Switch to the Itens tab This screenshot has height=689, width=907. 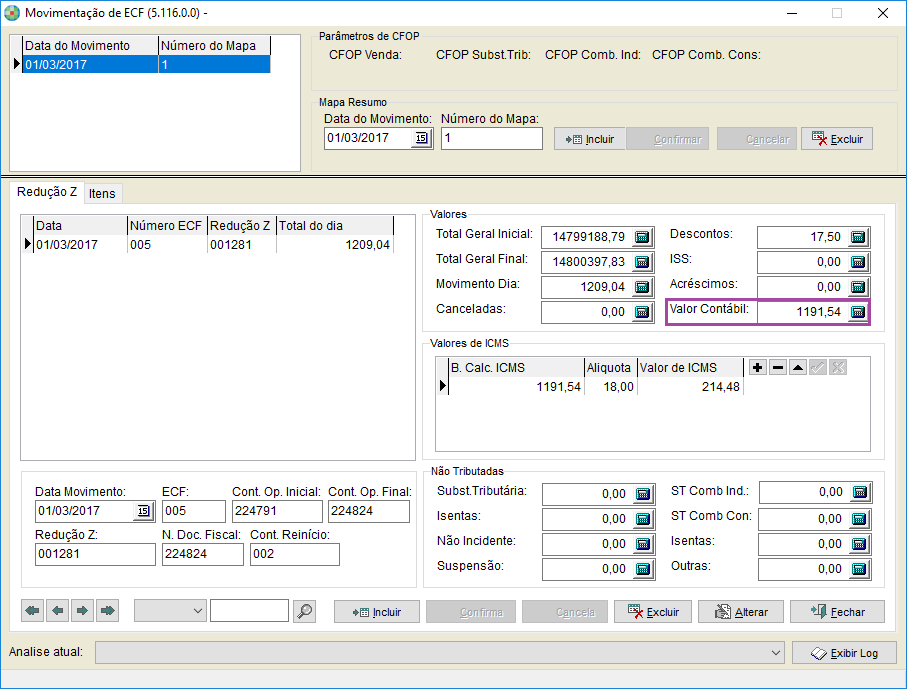pos(102,193)
